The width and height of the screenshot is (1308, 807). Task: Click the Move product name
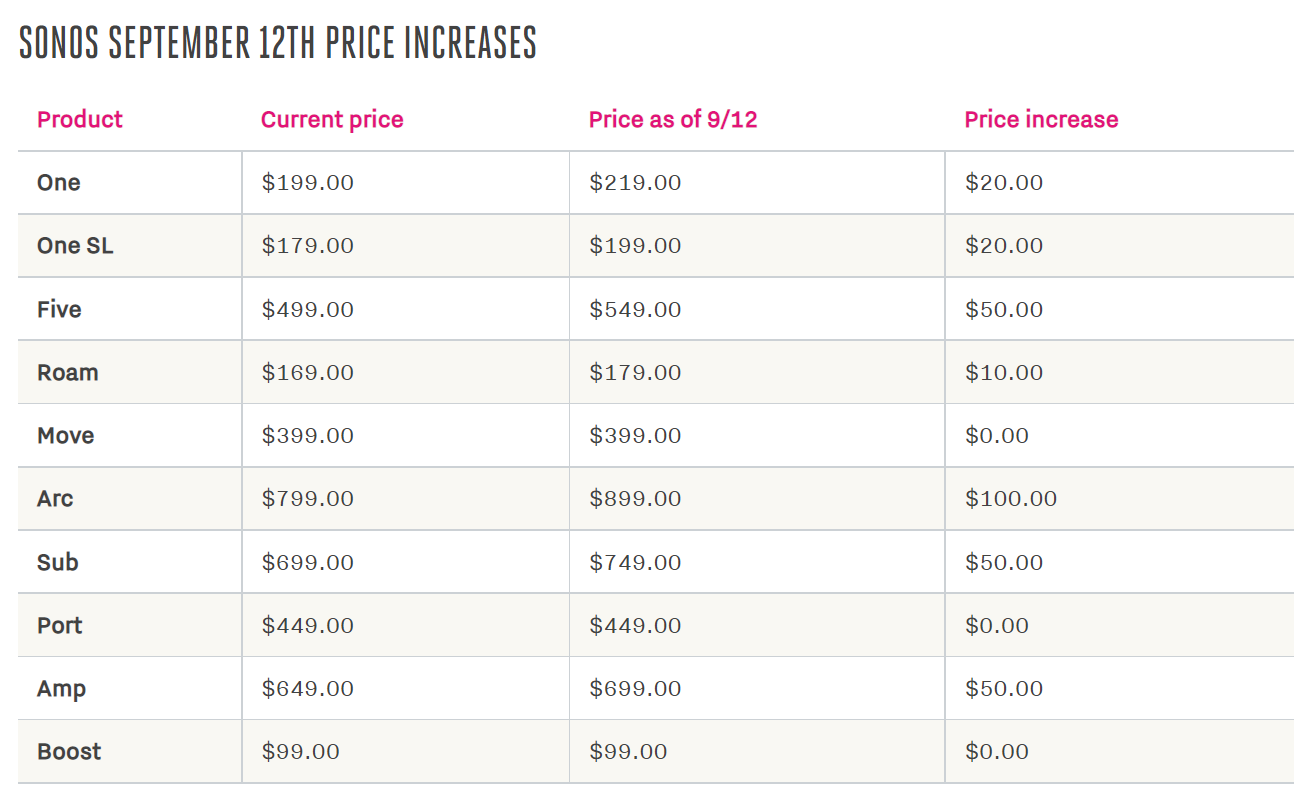(x=66, y=436)
